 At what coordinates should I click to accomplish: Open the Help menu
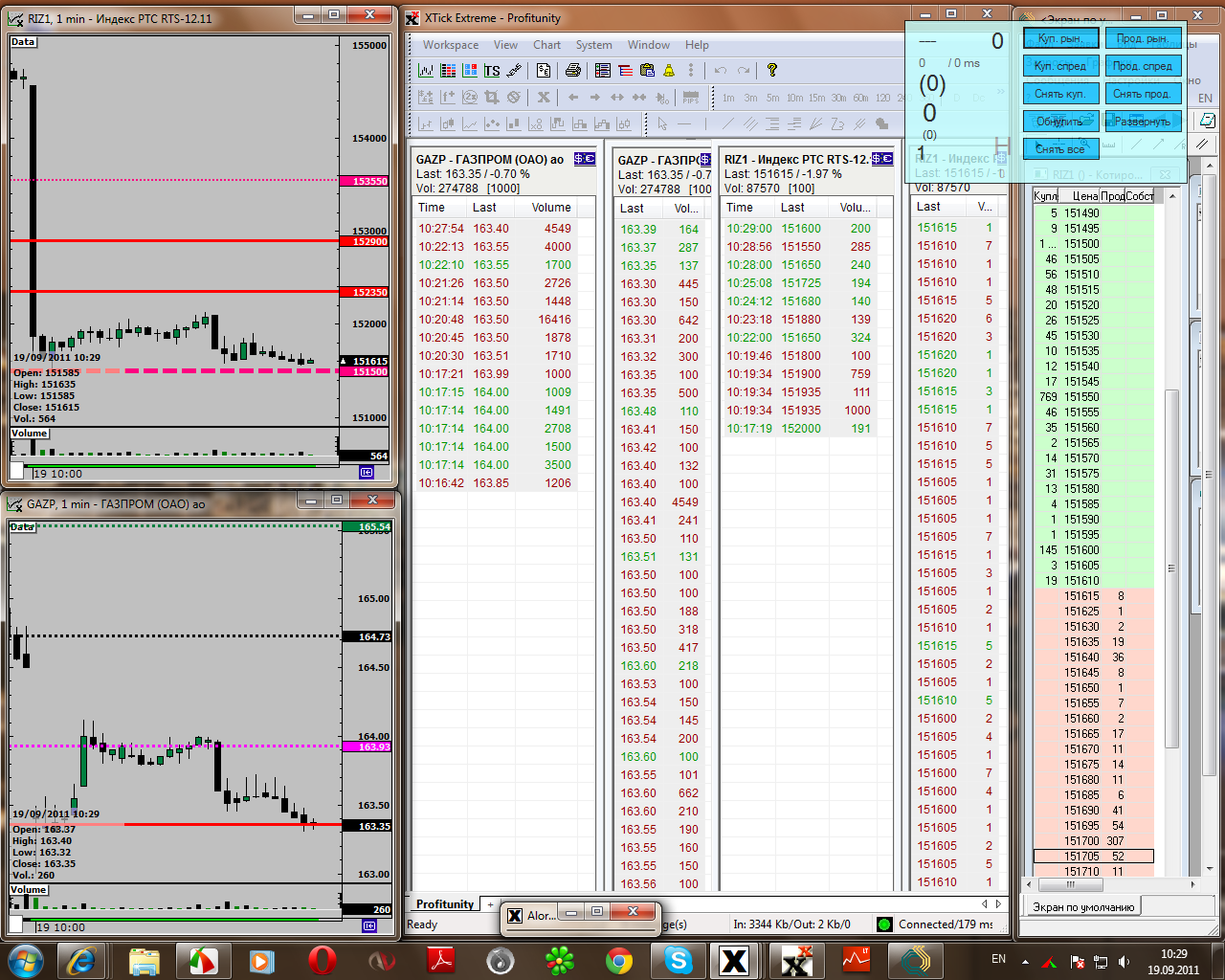(x=697, y=45)
